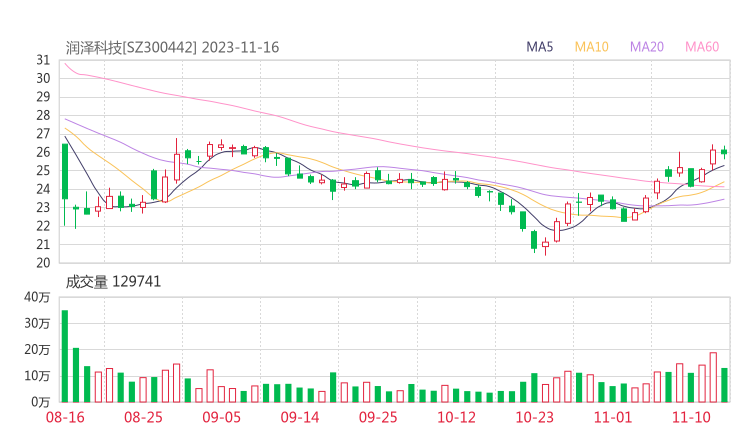Click the price axis label 25
The width and height of the screenshot is (740, 440).
(x=43, y=170)
